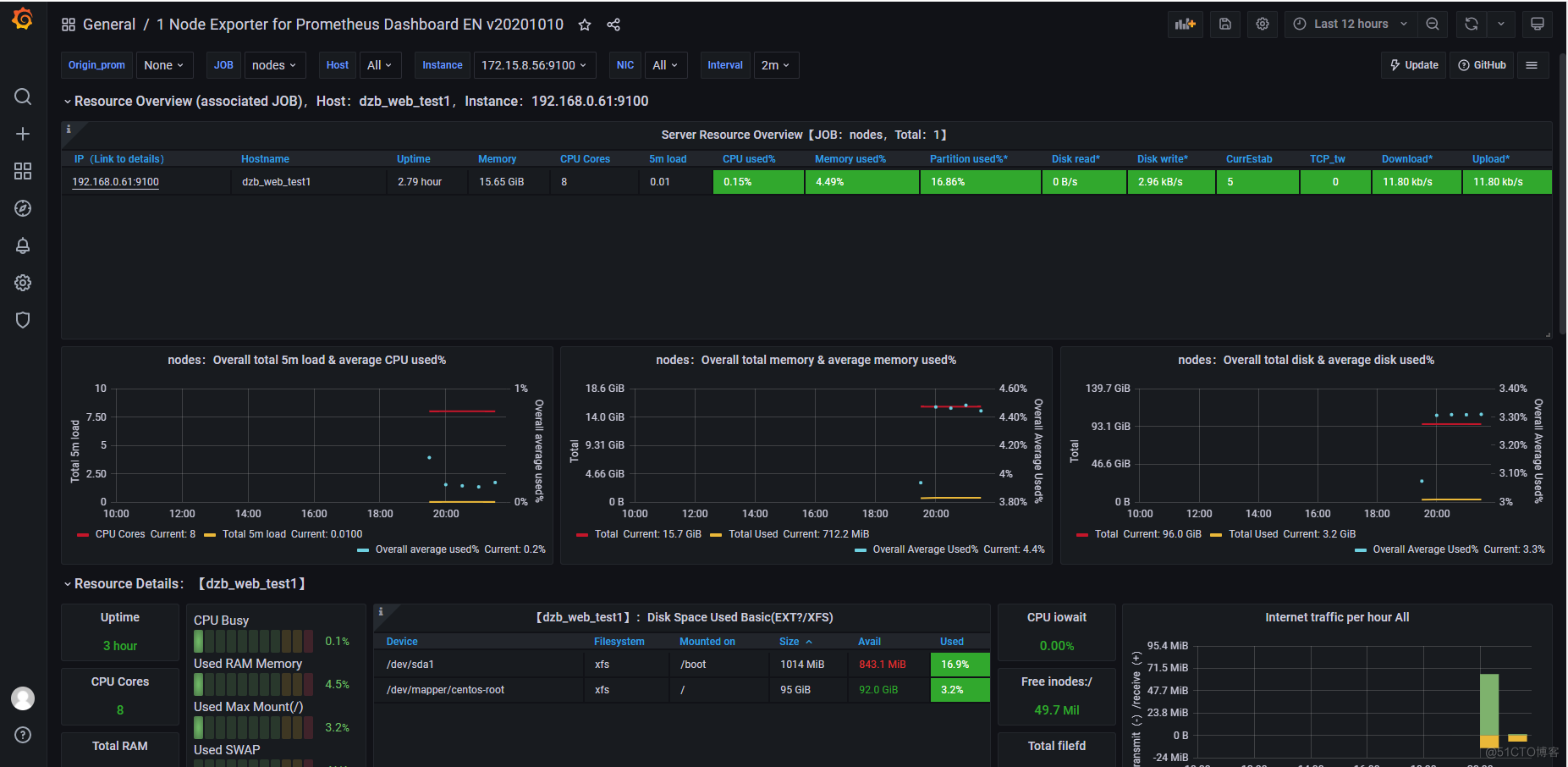The image size is (1568, 767).
Task: Open the Alerting bell icon
Action: (x=23, y=246)
